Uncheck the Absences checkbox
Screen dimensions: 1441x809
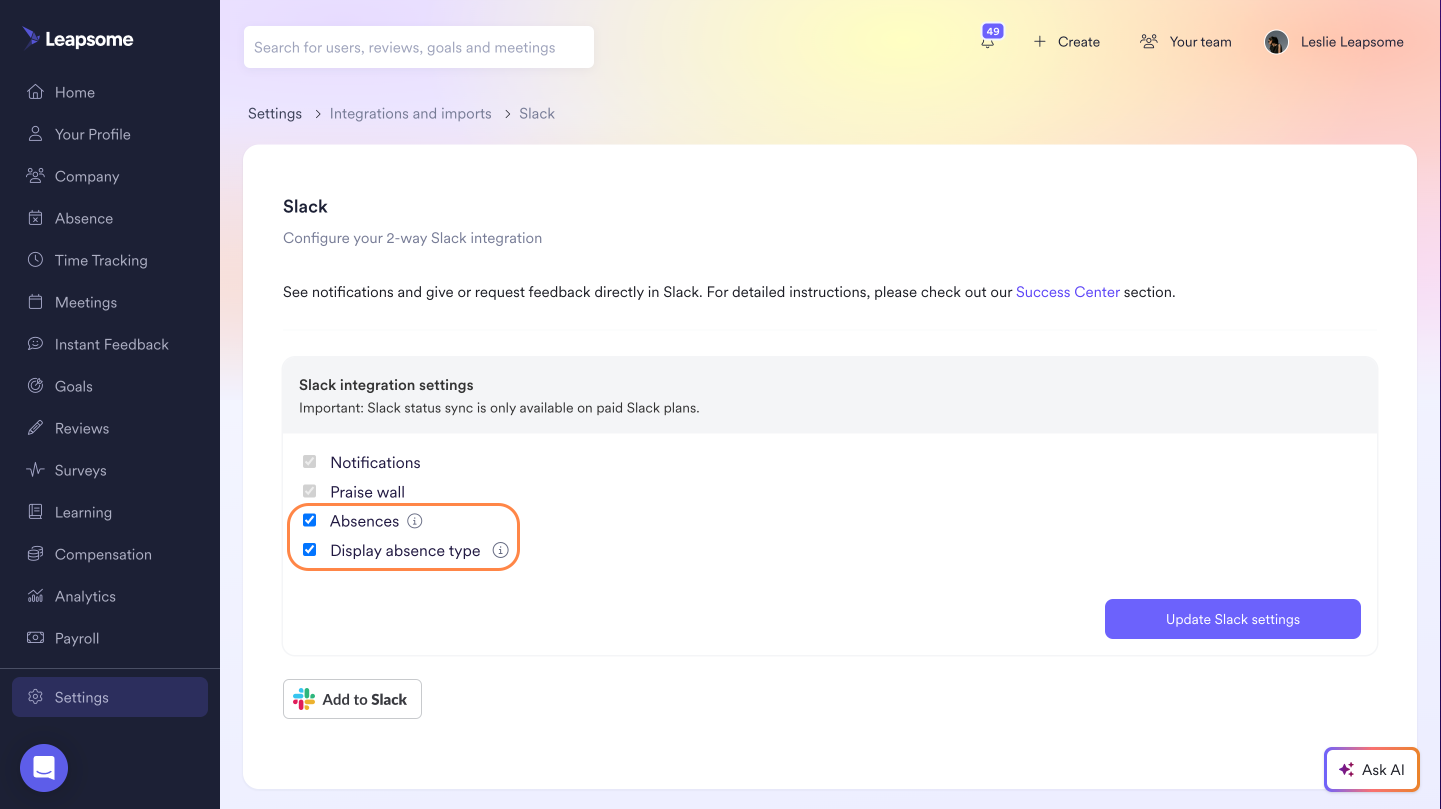coord(310,520)
